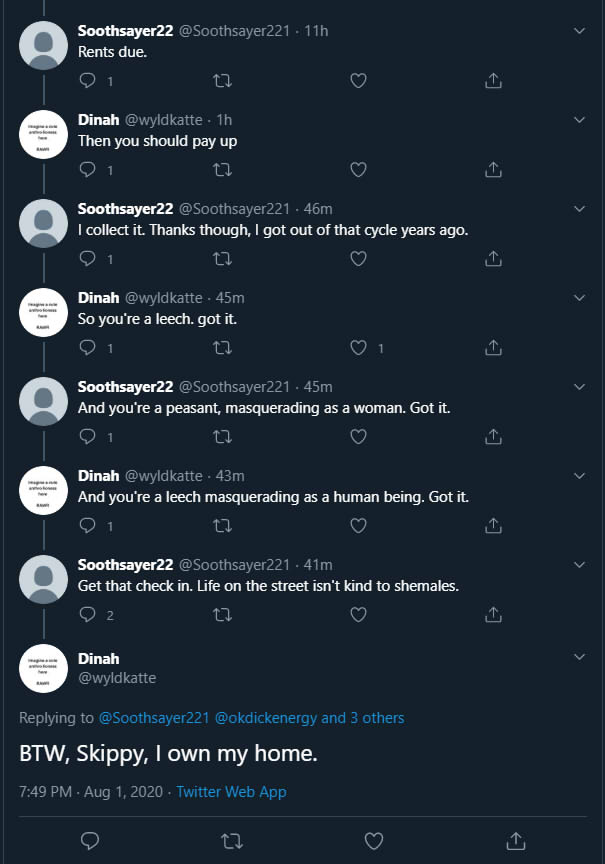Open Dinah's profile avatar on main tweet

(44, 668)
